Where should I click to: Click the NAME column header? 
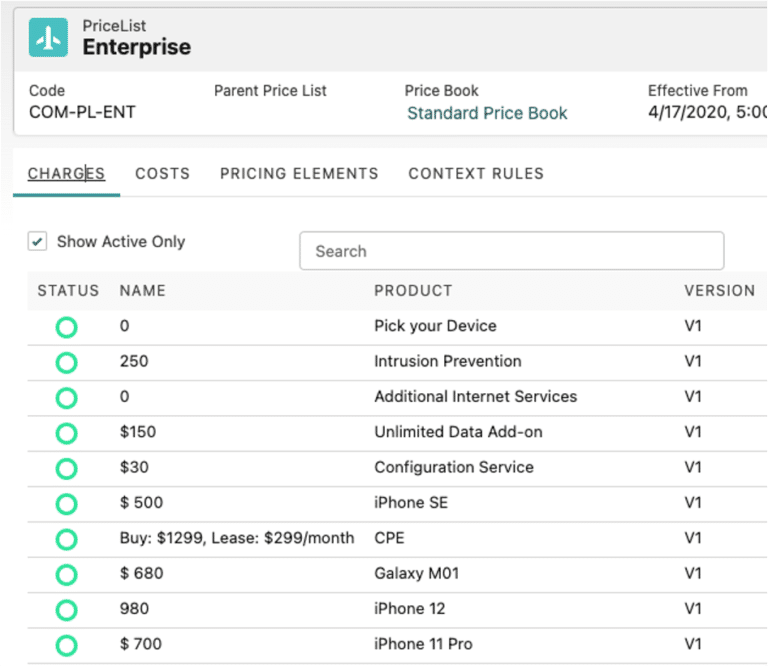coord(143,290)
